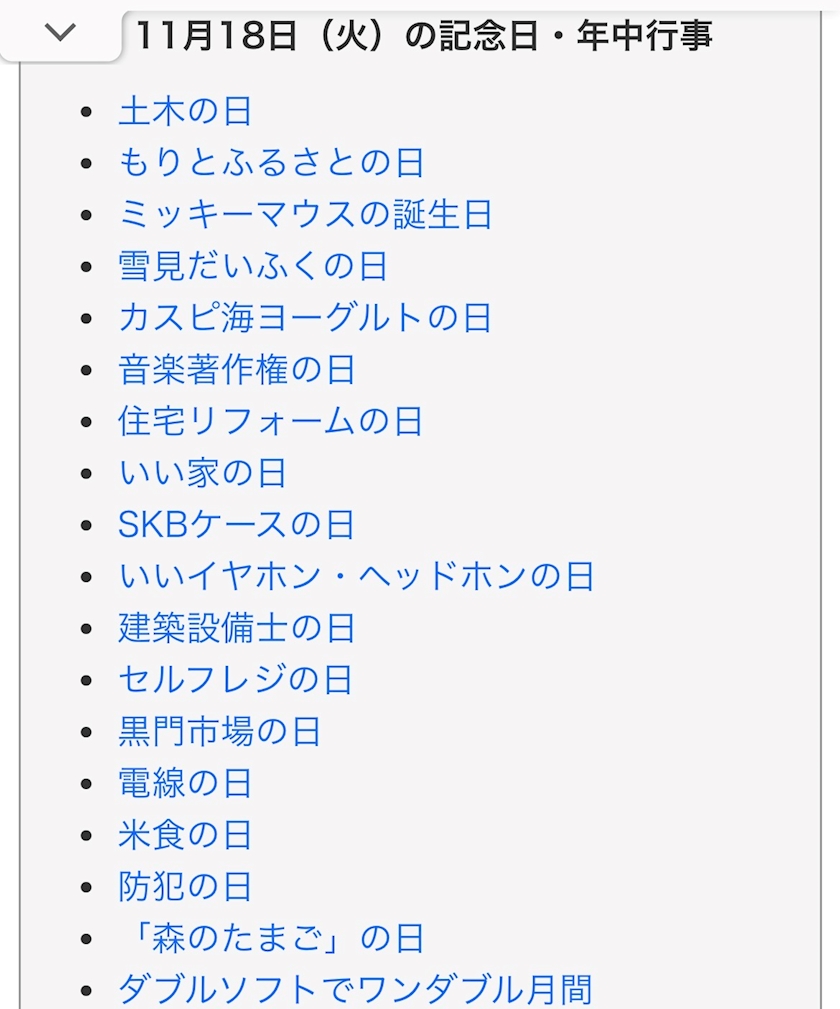840x1009 pixels.
Task: Open the もりとふるさとの日 link
Action: [271, 163]
